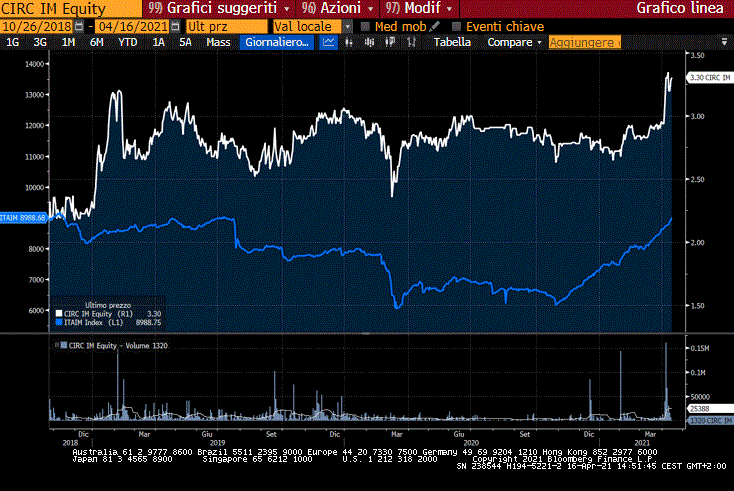This screenshot has height=491, width=734.
Task: Click the Med mob pencil edit icon
Action: 434,27
